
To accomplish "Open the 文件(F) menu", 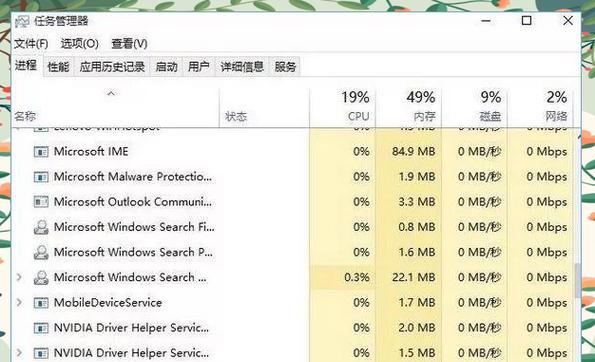I will pos(31,44).
